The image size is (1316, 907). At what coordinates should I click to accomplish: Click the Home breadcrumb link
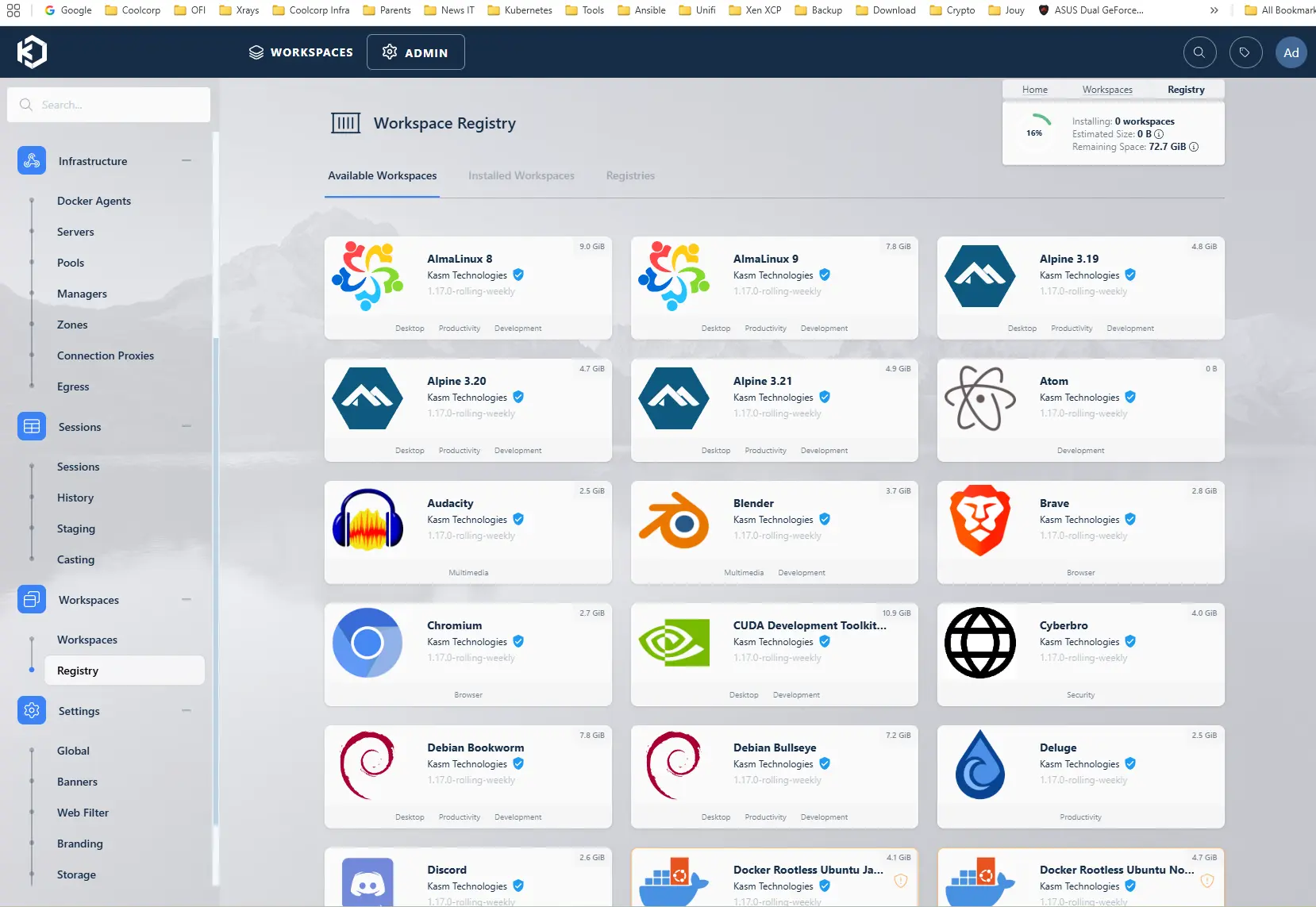click(1034, 90)
